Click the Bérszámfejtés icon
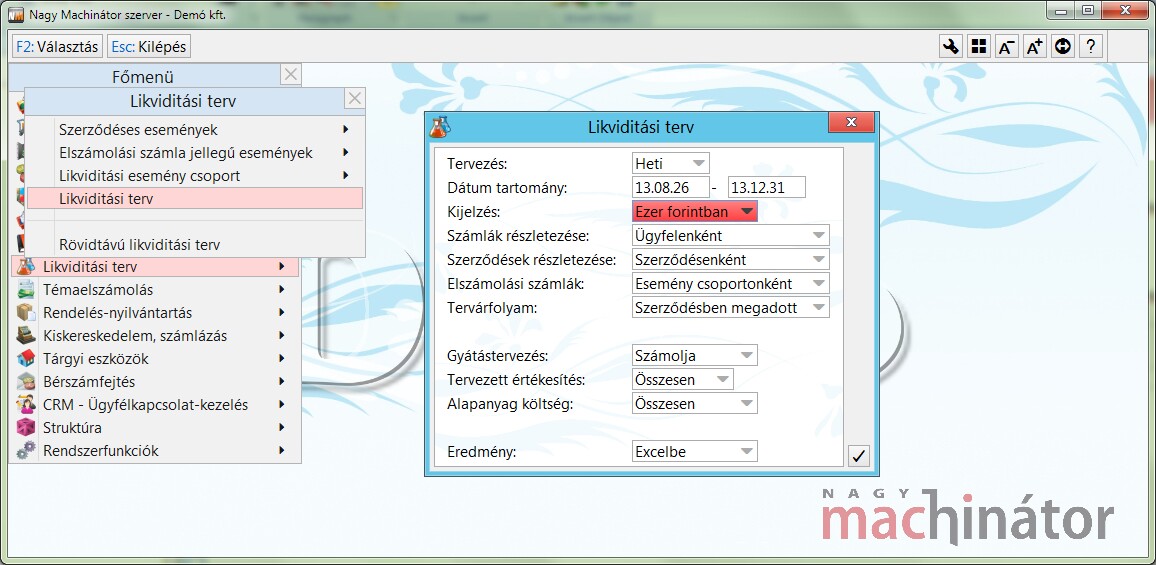The height and width of the screenshot is (565, 1156). [26, 381]
